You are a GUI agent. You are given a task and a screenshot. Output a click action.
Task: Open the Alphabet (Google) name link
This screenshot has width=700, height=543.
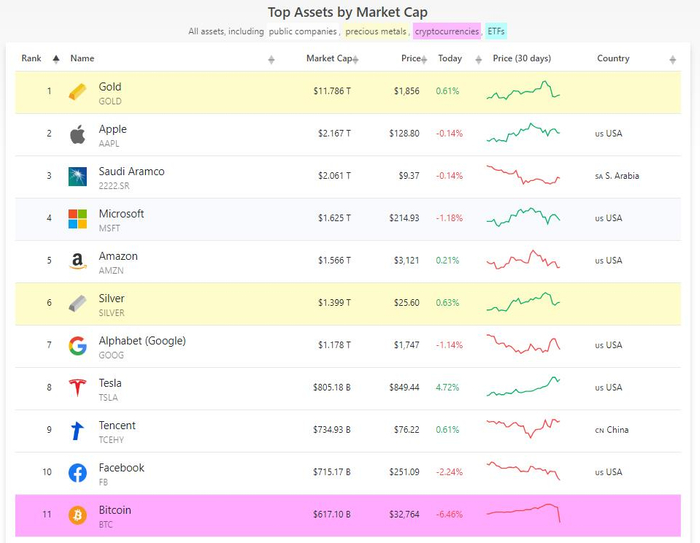tap(142, 341)
